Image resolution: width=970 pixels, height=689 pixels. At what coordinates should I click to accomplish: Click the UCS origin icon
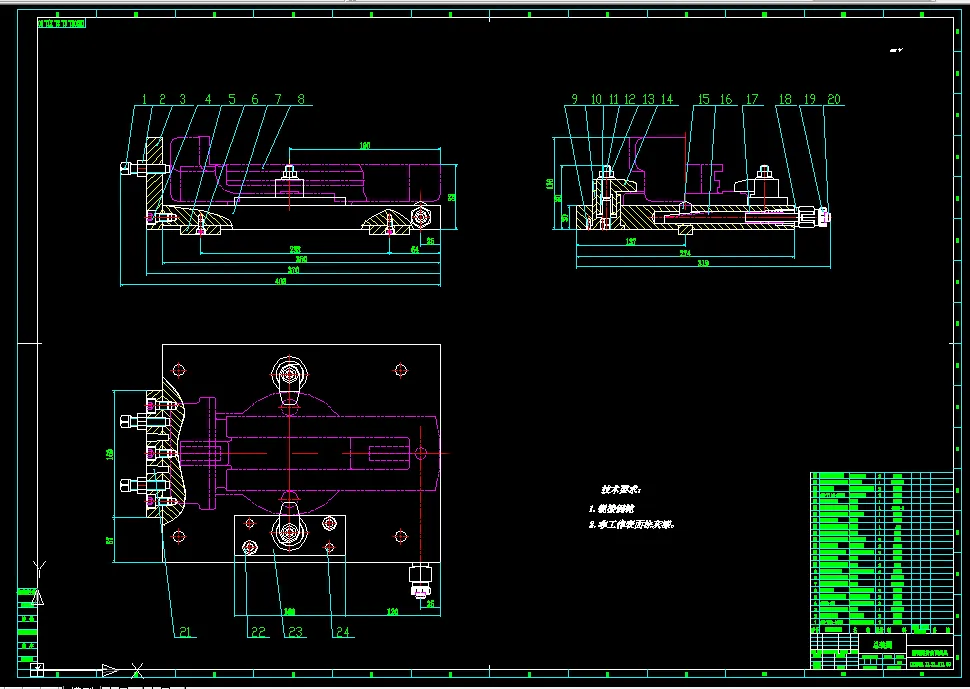(x=37, y=669)
